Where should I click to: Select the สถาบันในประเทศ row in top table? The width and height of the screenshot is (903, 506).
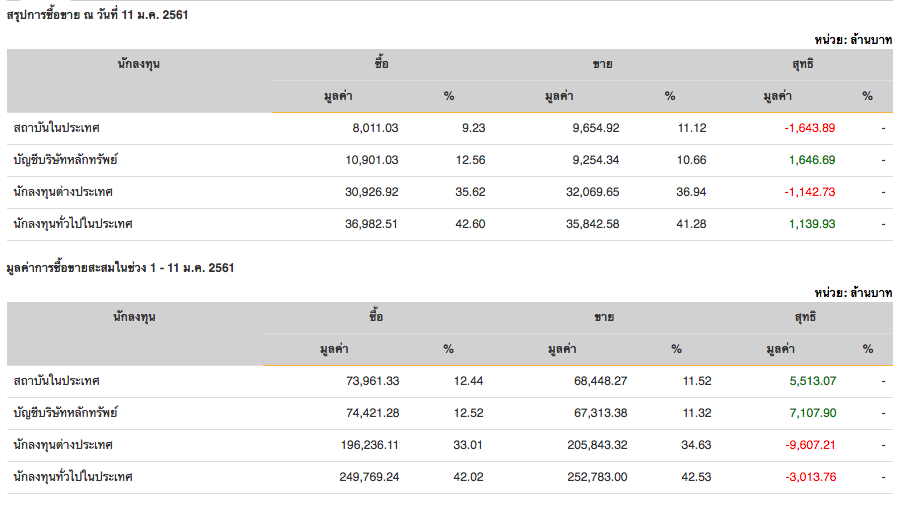pyautogui.click(x=450, y=128)
